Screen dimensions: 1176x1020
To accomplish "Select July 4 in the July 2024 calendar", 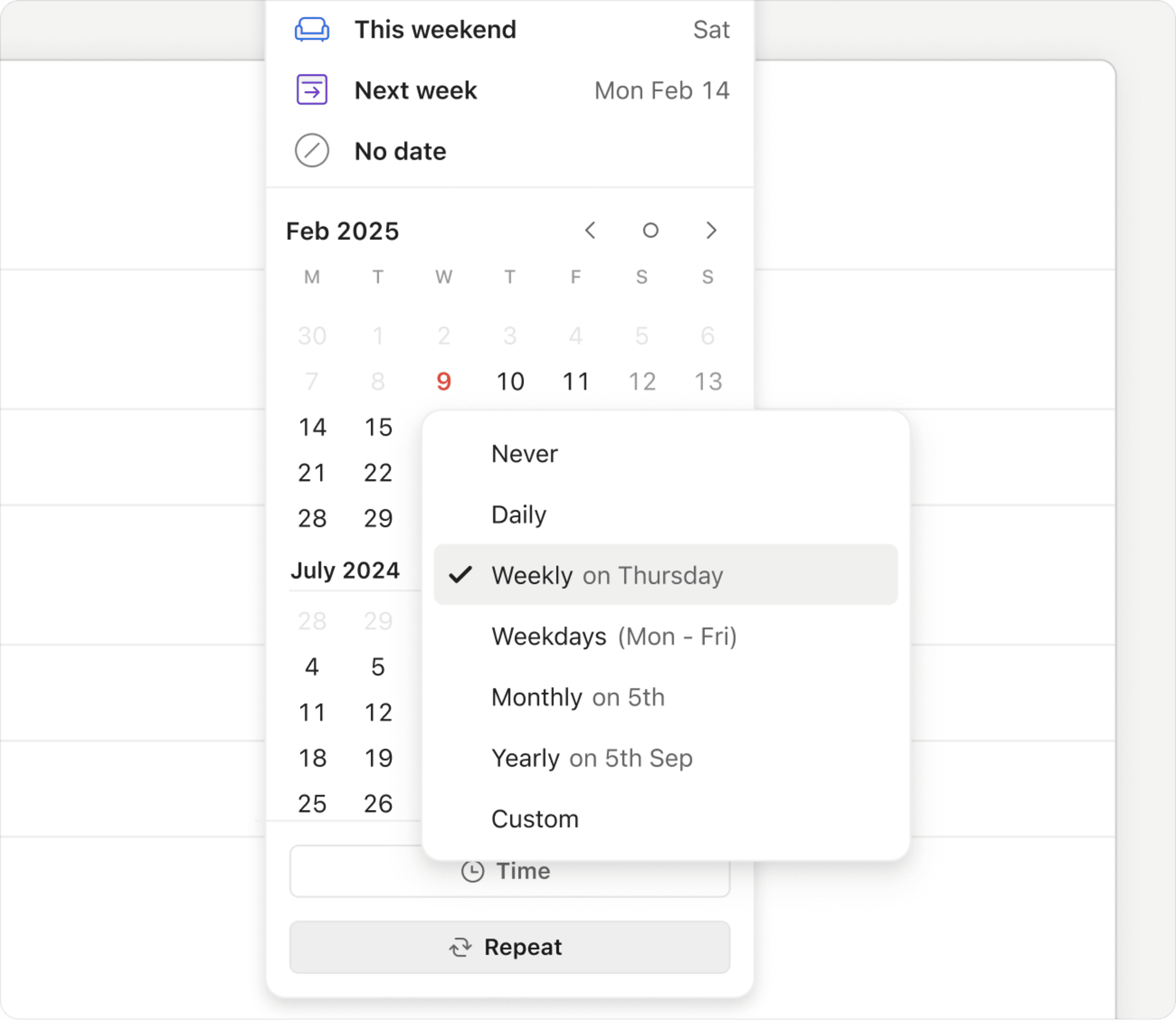I will [312, 666].
